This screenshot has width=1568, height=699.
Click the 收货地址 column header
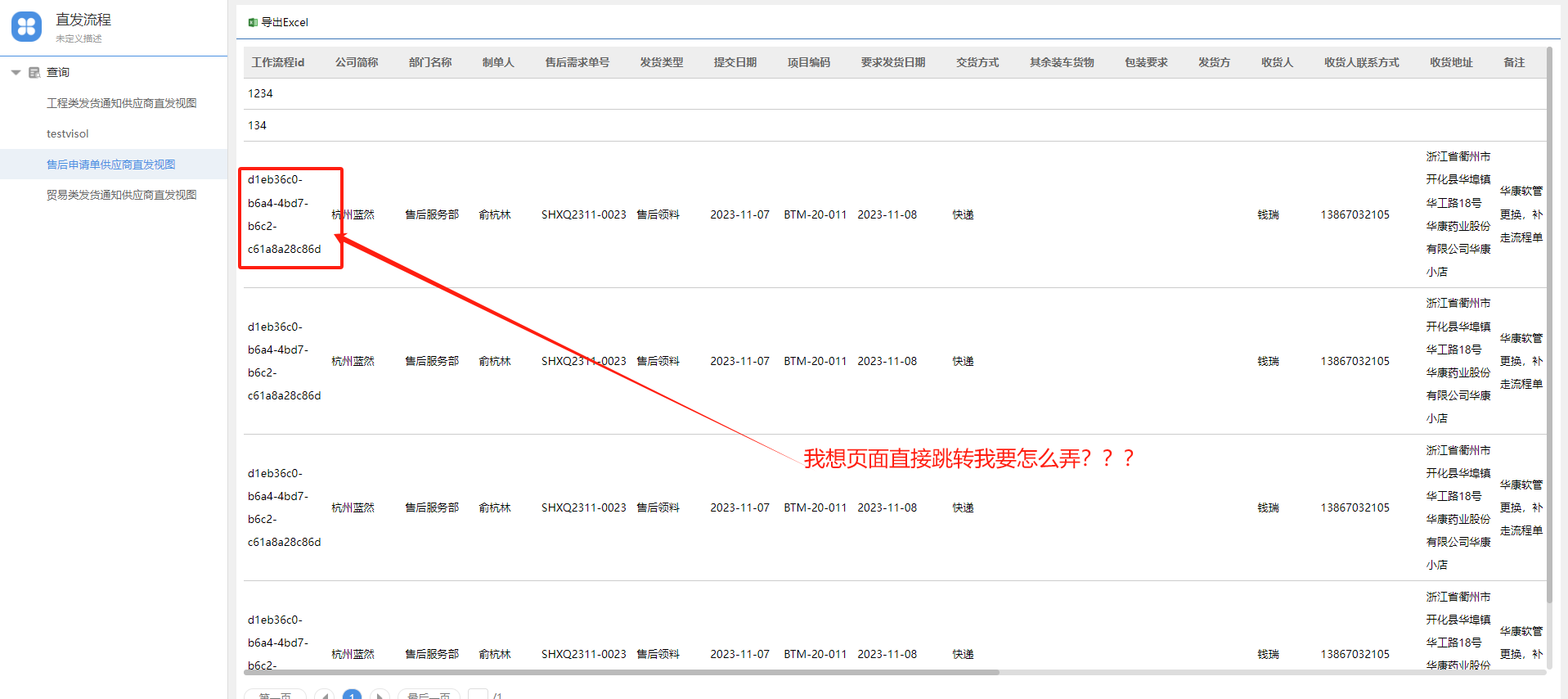(1451, 62)
